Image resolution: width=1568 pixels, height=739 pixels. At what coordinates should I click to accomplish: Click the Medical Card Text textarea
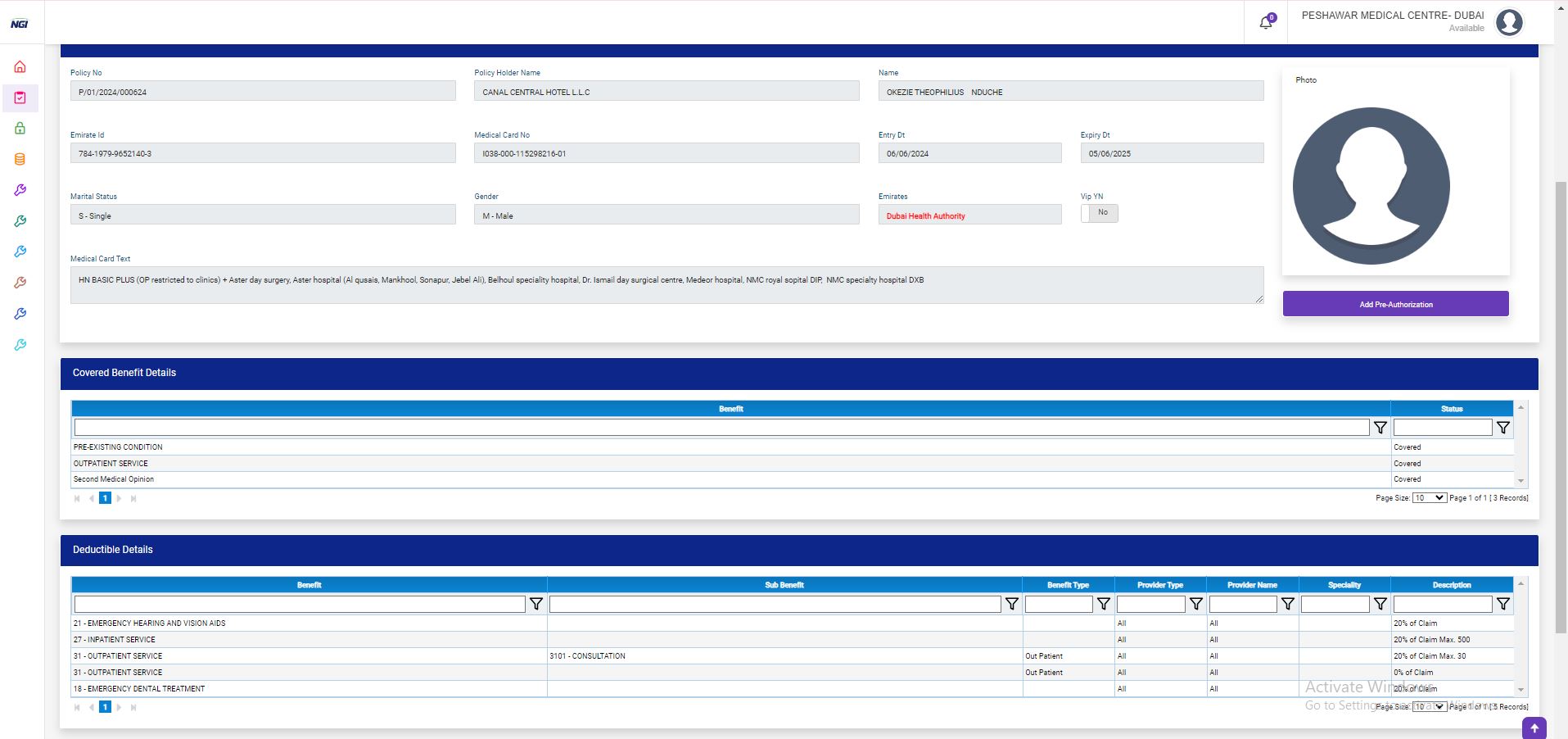click(667, 285)
